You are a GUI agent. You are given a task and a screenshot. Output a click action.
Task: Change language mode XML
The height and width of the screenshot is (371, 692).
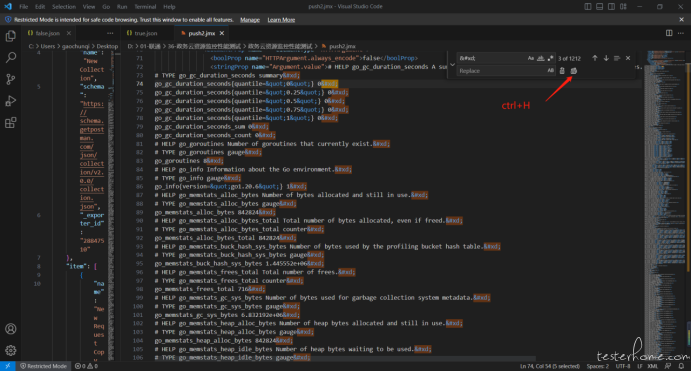(x=653, y=366)
